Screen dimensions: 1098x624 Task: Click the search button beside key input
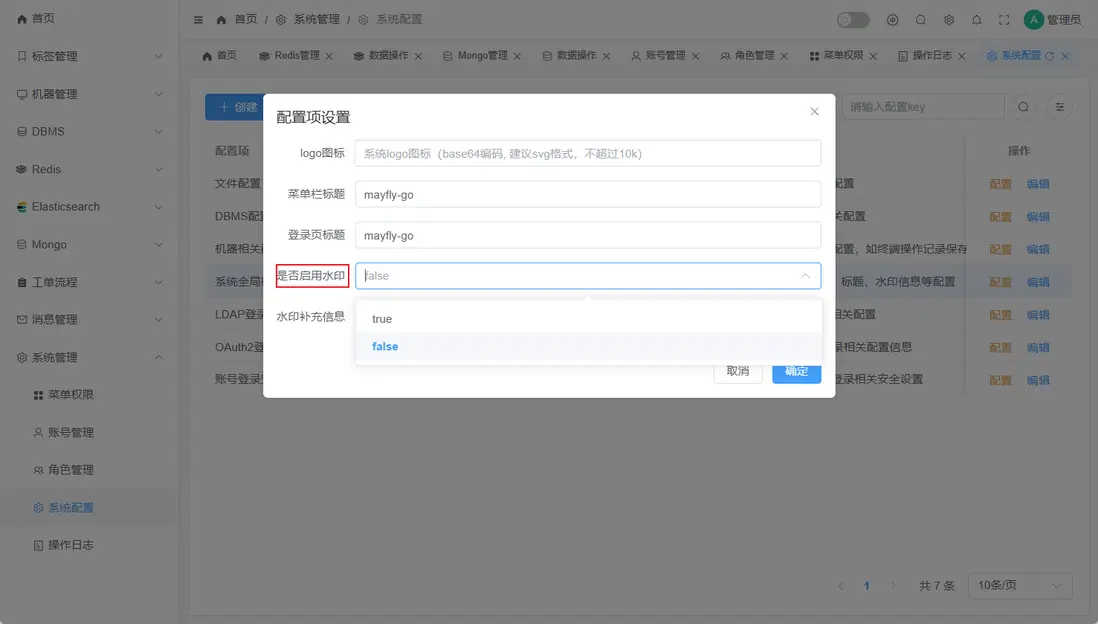tap(1023, 107)
